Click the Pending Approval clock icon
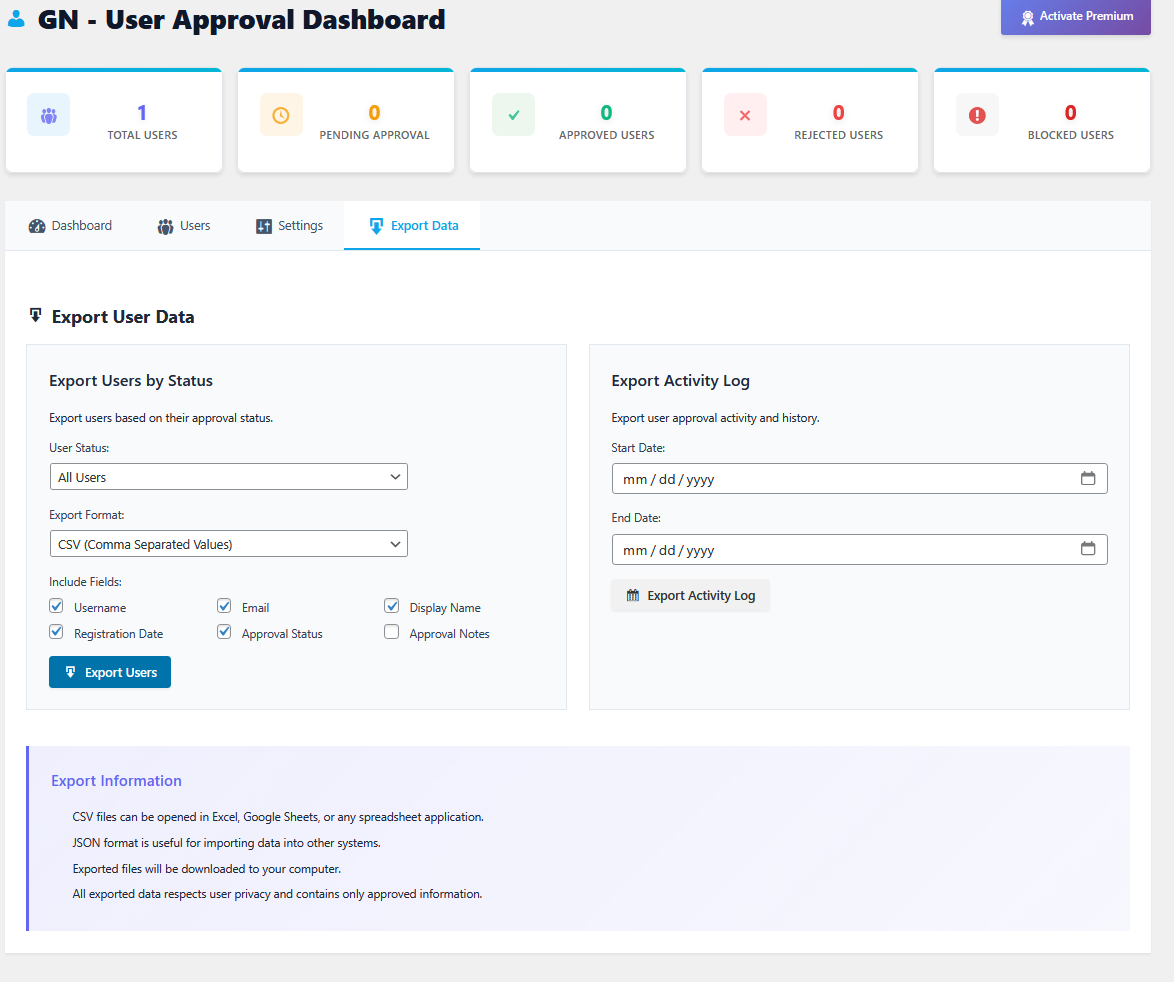Image resolution: width=1174 pixels, height=982 pixels. pos(280,113)
